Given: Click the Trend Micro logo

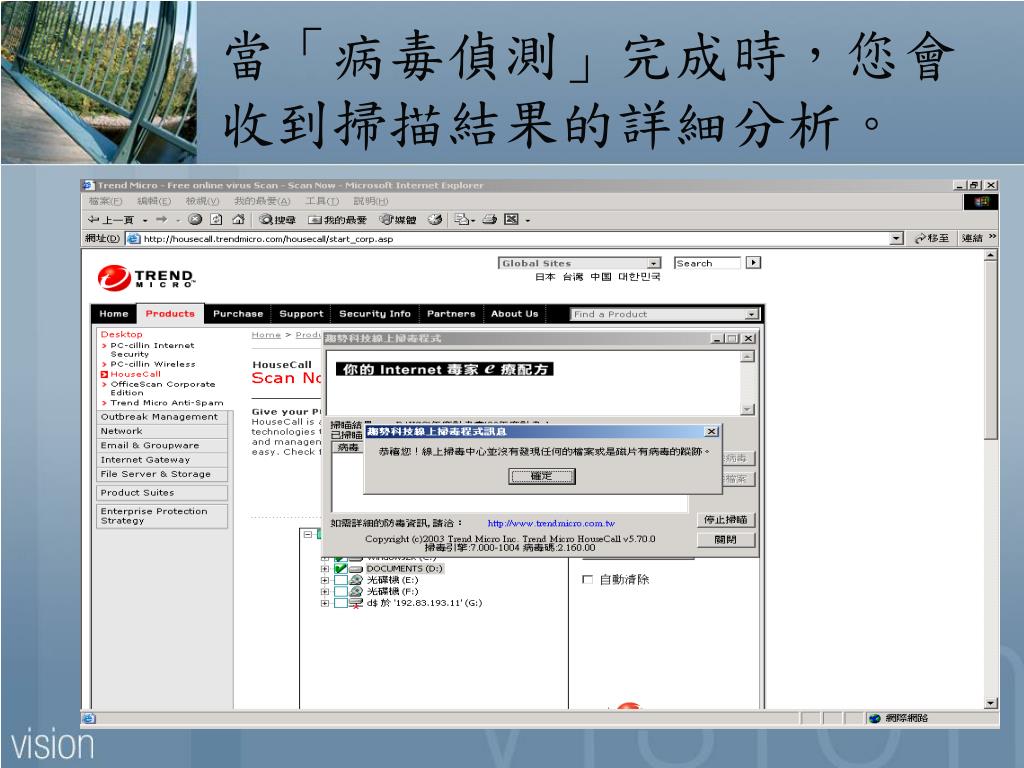Looking at the screenshot, I should [x=146, y=278].
